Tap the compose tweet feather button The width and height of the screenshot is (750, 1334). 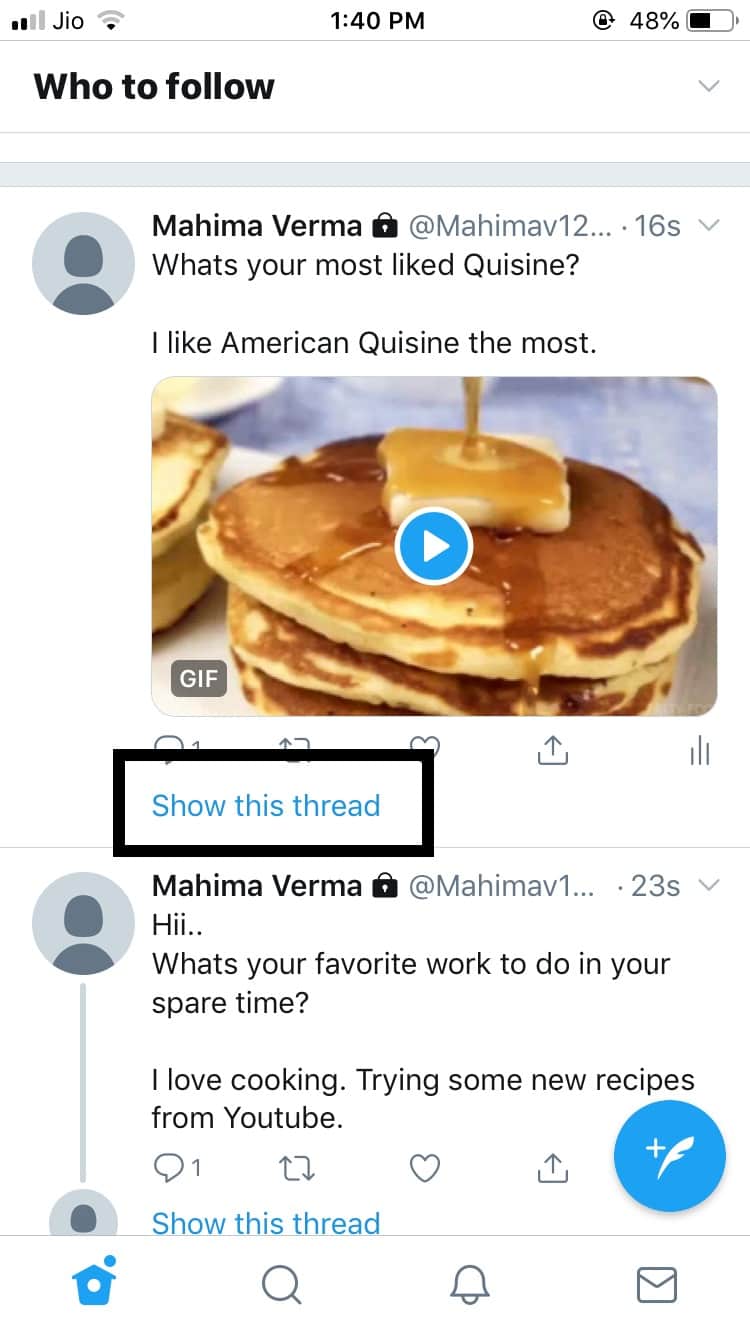(669, 1156)
